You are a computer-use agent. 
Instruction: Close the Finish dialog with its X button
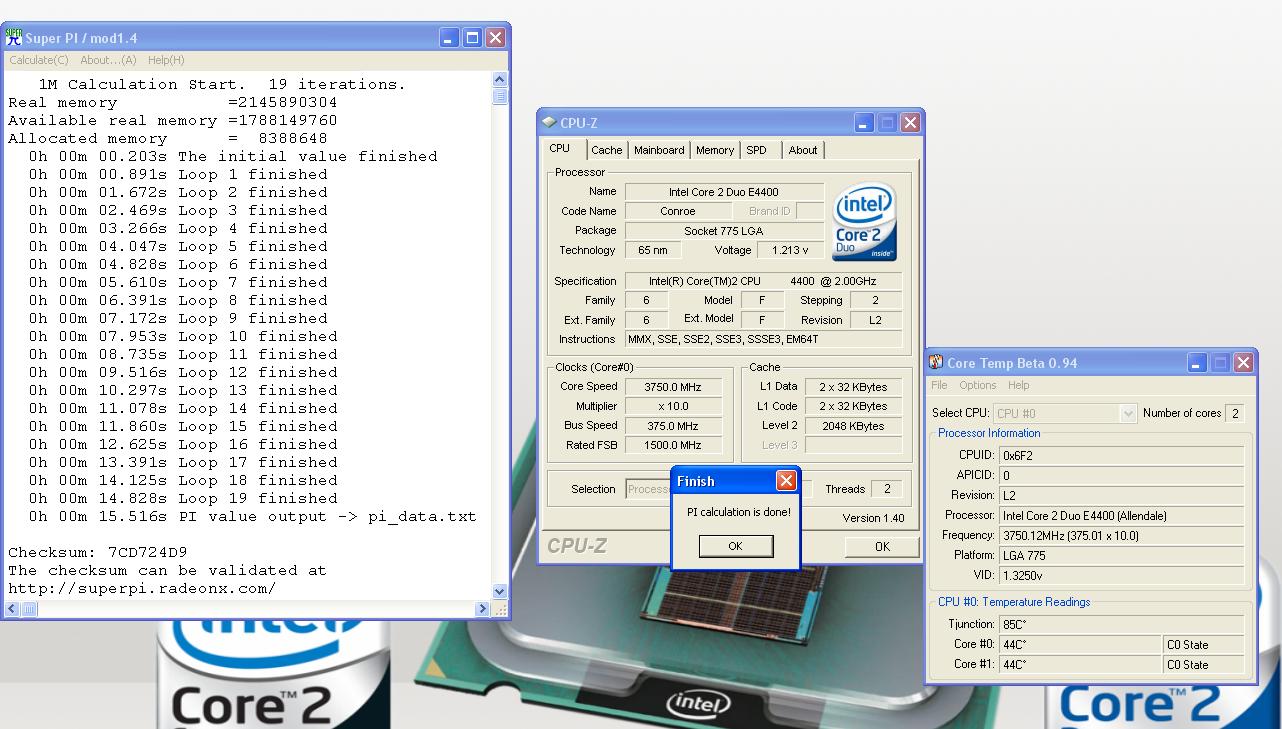(x=786, y=481)
